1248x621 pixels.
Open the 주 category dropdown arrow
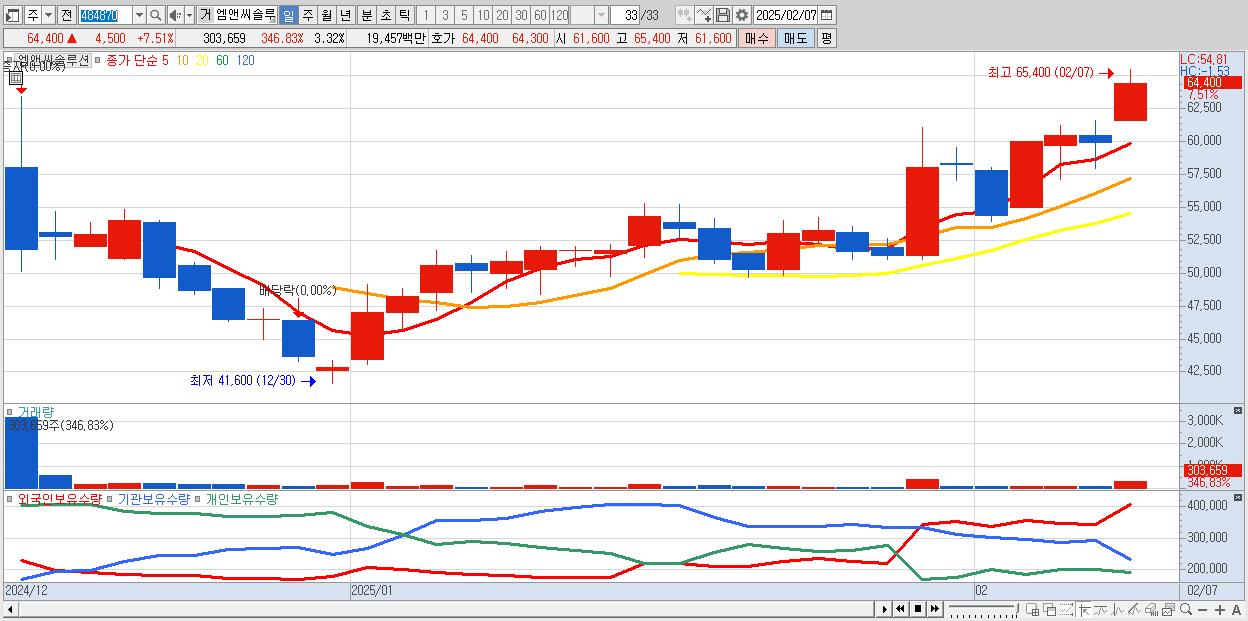click(48, 15)
